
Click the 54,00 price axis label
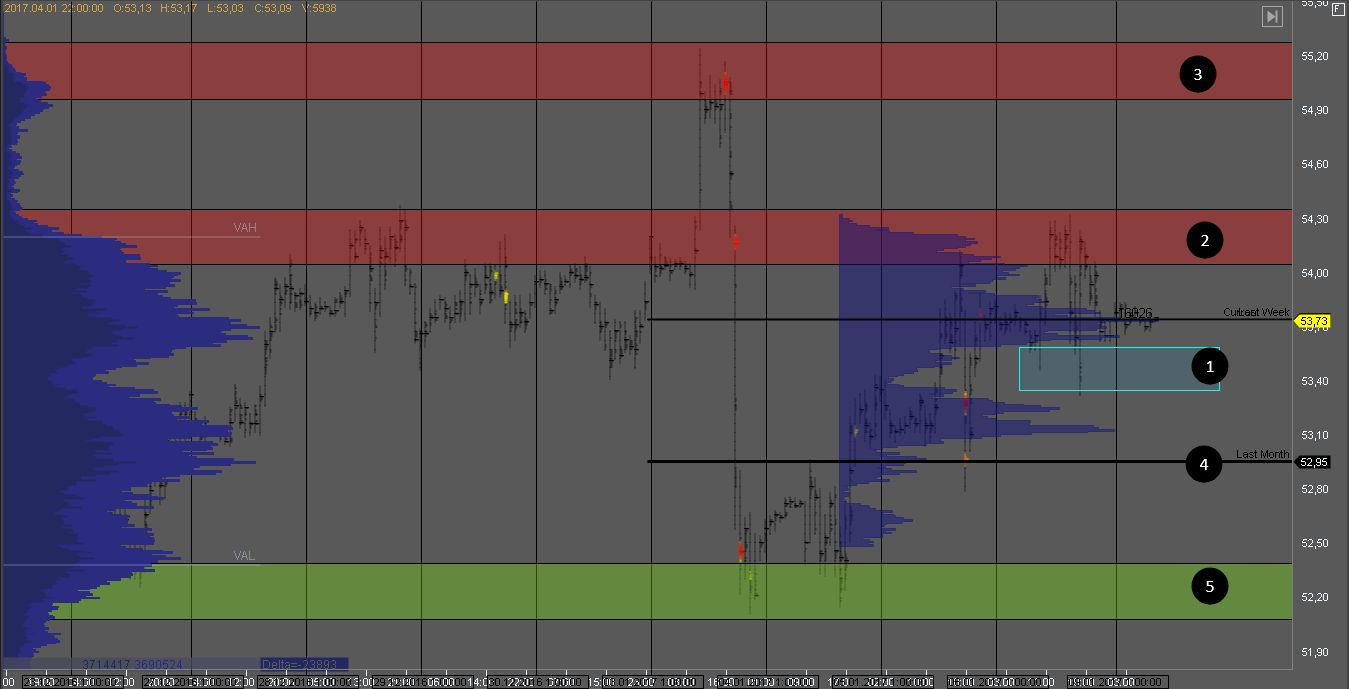pyautogui.click(x=1314, y=273)
